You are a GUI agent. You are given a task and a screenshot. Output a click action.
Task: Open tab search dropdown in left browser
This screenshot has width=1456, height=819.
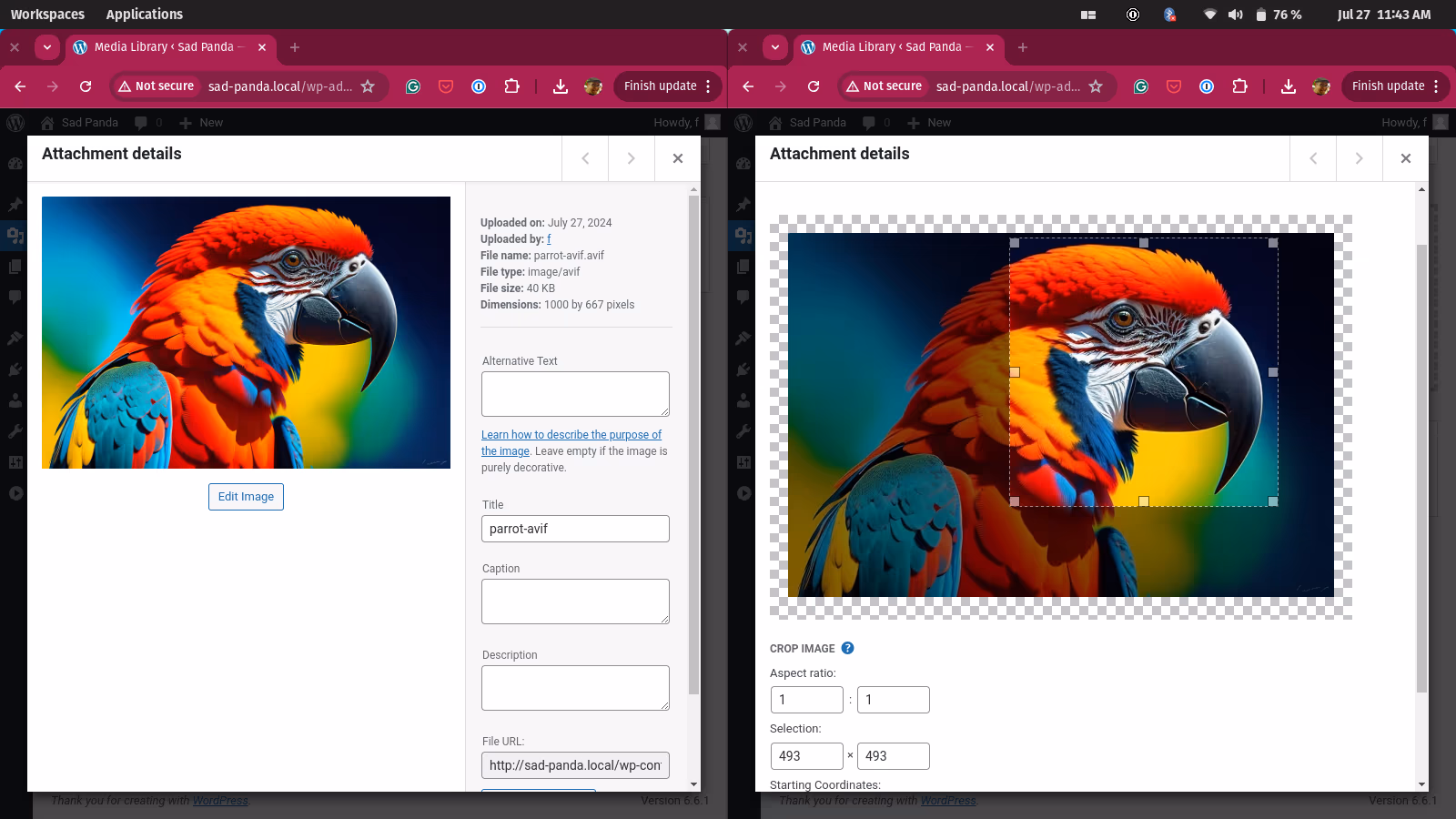click(x=47, y=47)
